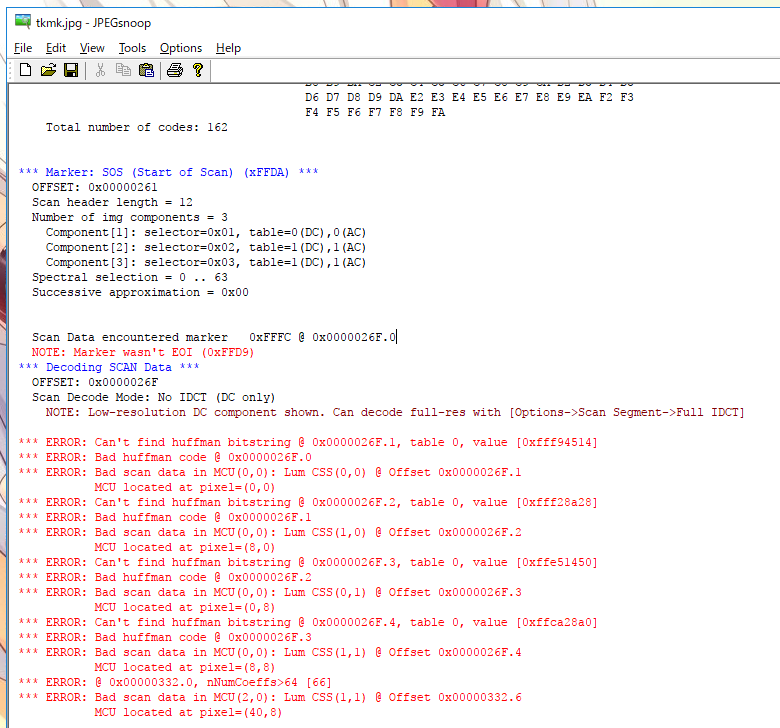Open the Tools menu

click(x=132, y=48)
